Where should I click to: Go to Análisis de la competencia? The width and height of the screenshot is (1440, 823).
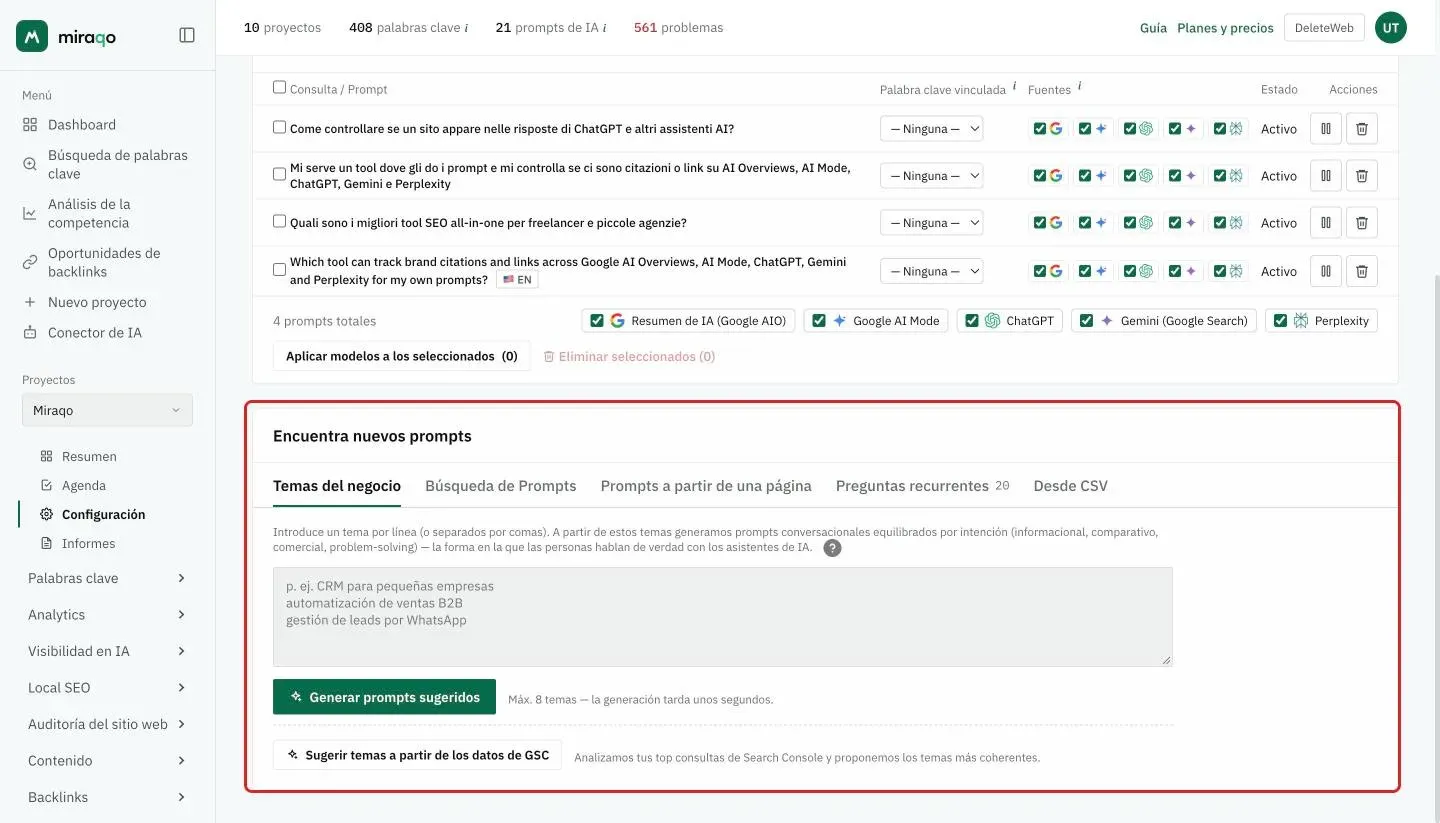(x=107, y=213)
